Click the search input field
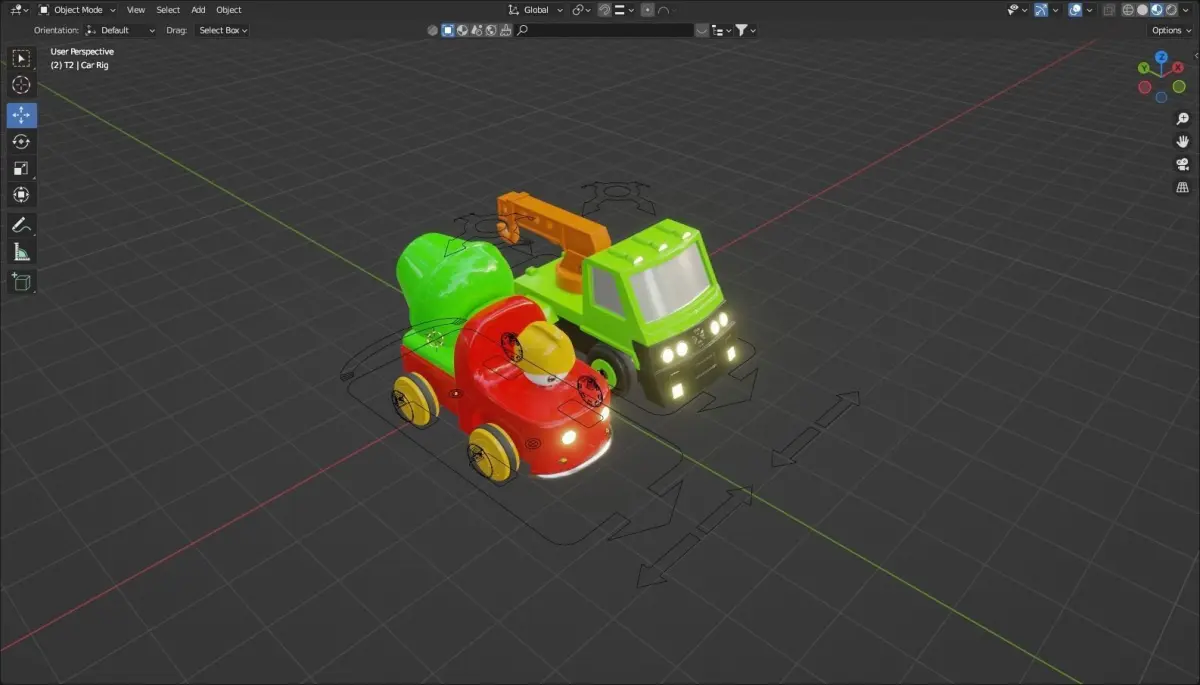Image resolution: width=1200 pixels, height=685 pixels. [604, 30]
